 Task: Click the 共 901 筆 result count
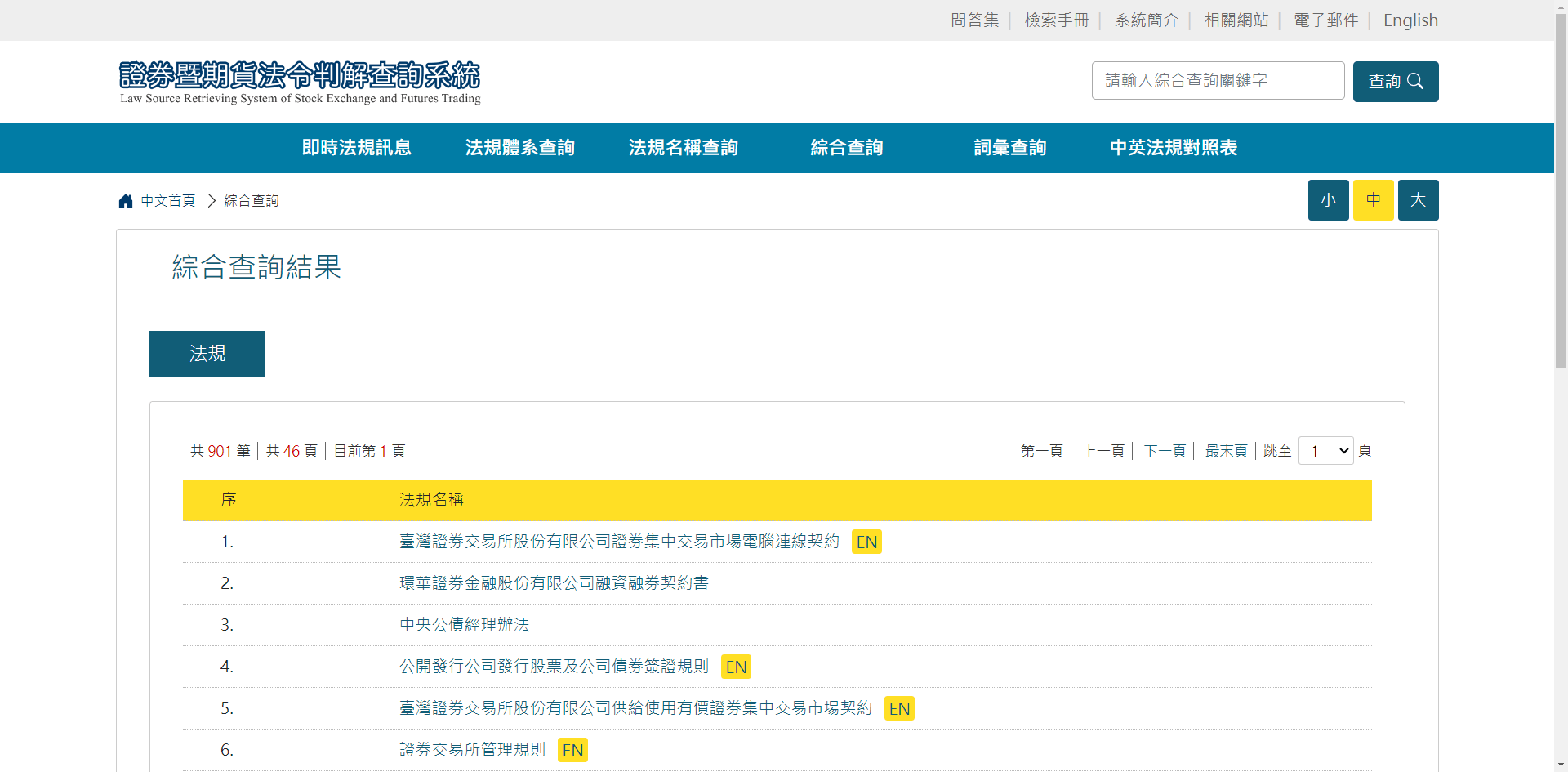(220, 451)
